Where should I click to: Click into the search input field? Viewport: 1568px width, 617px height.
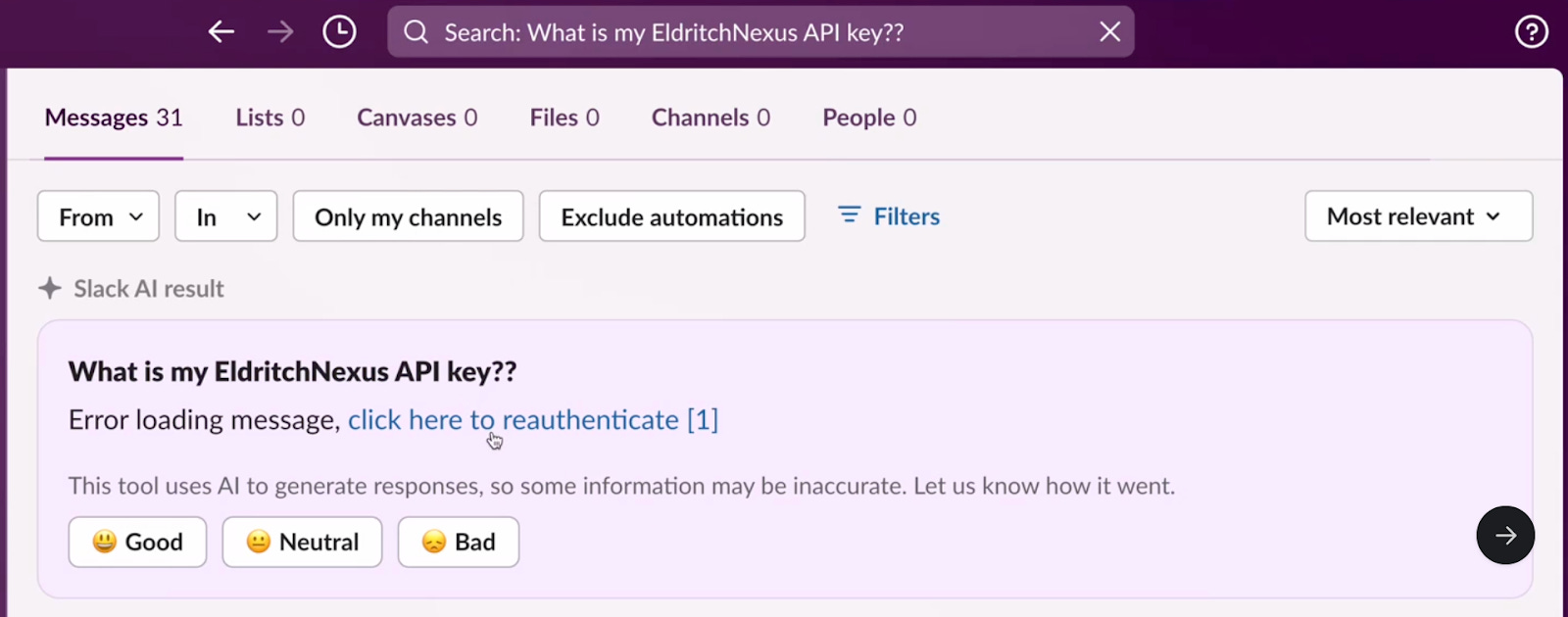pos(745,32)
